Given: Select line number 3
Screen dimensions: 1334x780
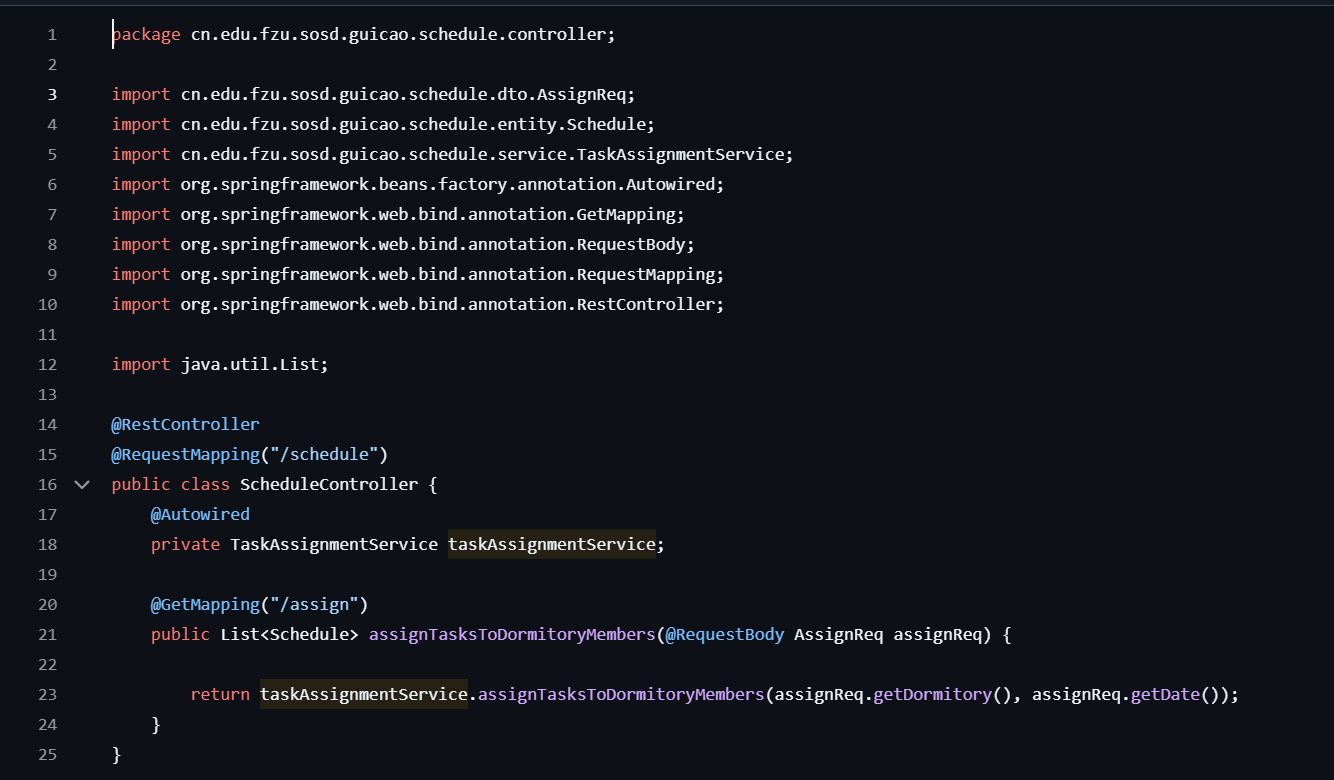Looking at the screenshot, I should click(52, 94).
